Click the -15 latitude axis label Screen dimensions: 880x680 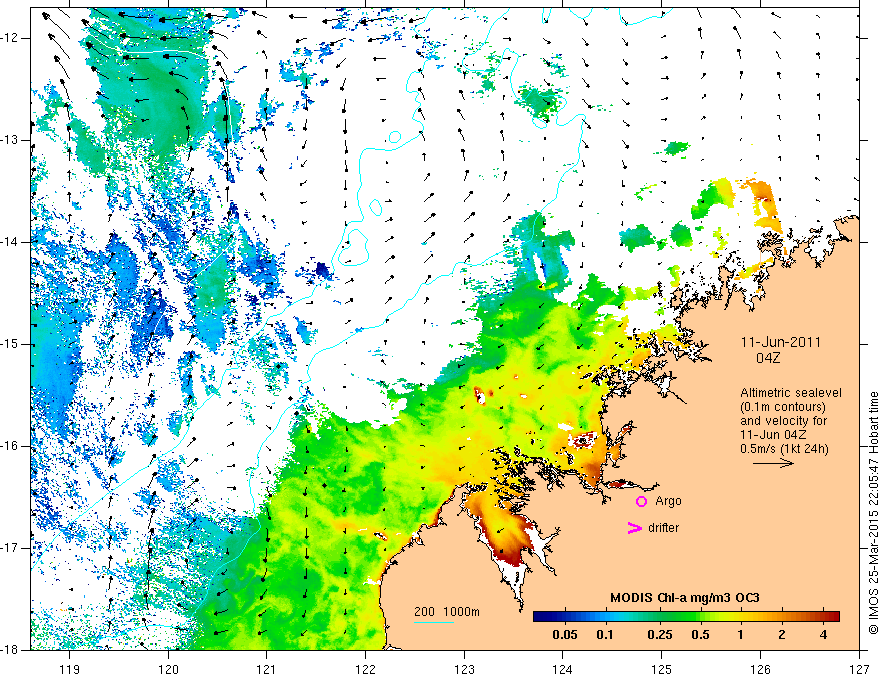point(11,344)
